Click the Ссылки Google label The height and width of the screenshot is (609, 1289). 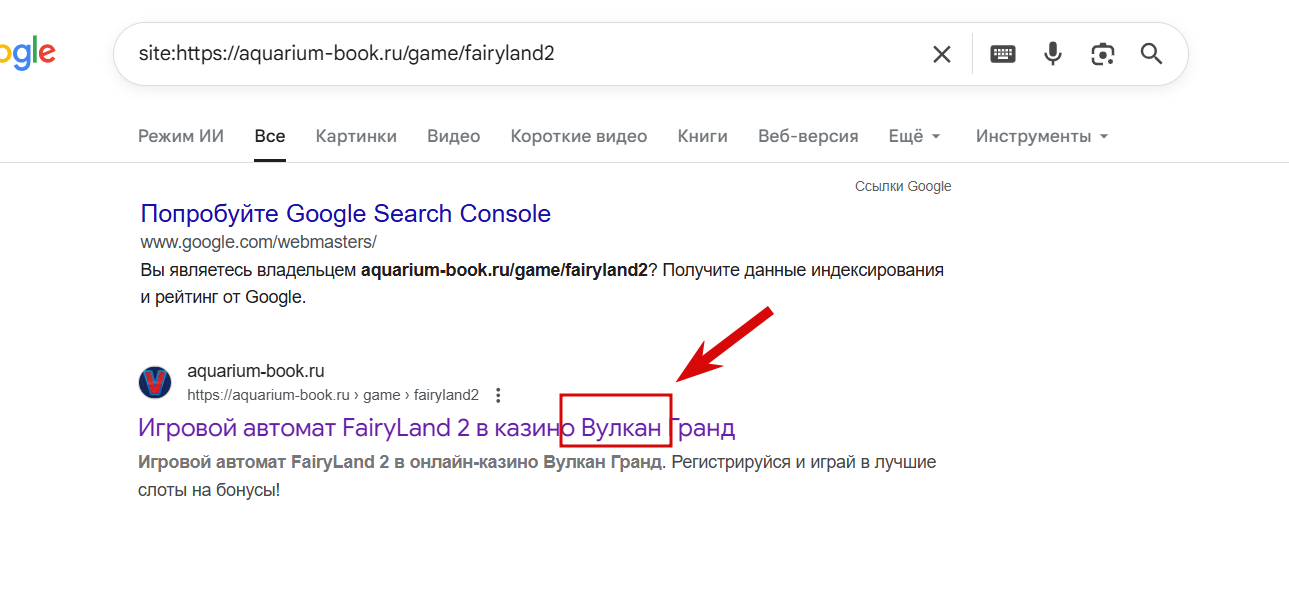903,186
